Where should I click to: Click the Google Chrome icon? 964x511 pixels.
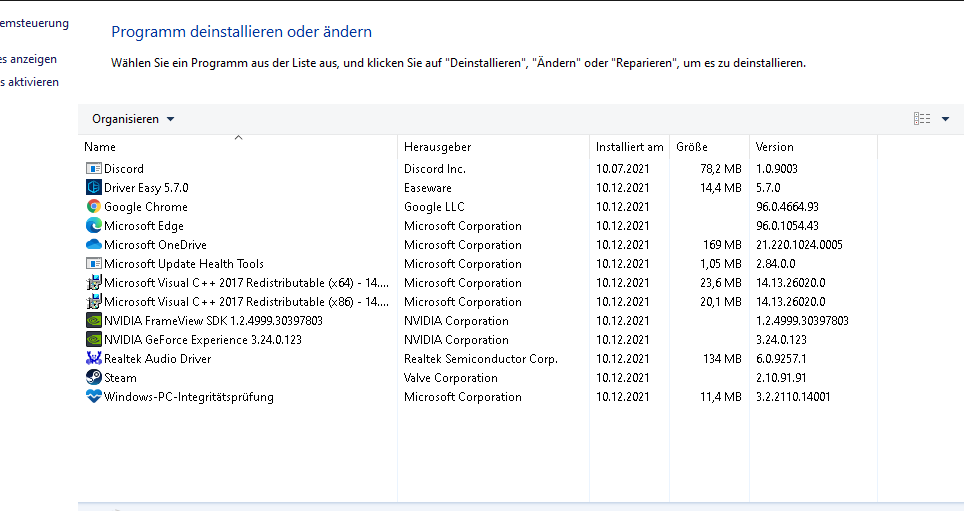94,207
